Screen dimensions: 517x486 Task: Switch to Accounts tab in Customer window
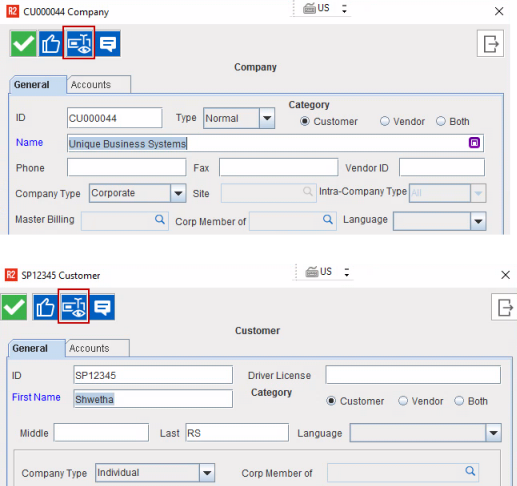(97, 348)
